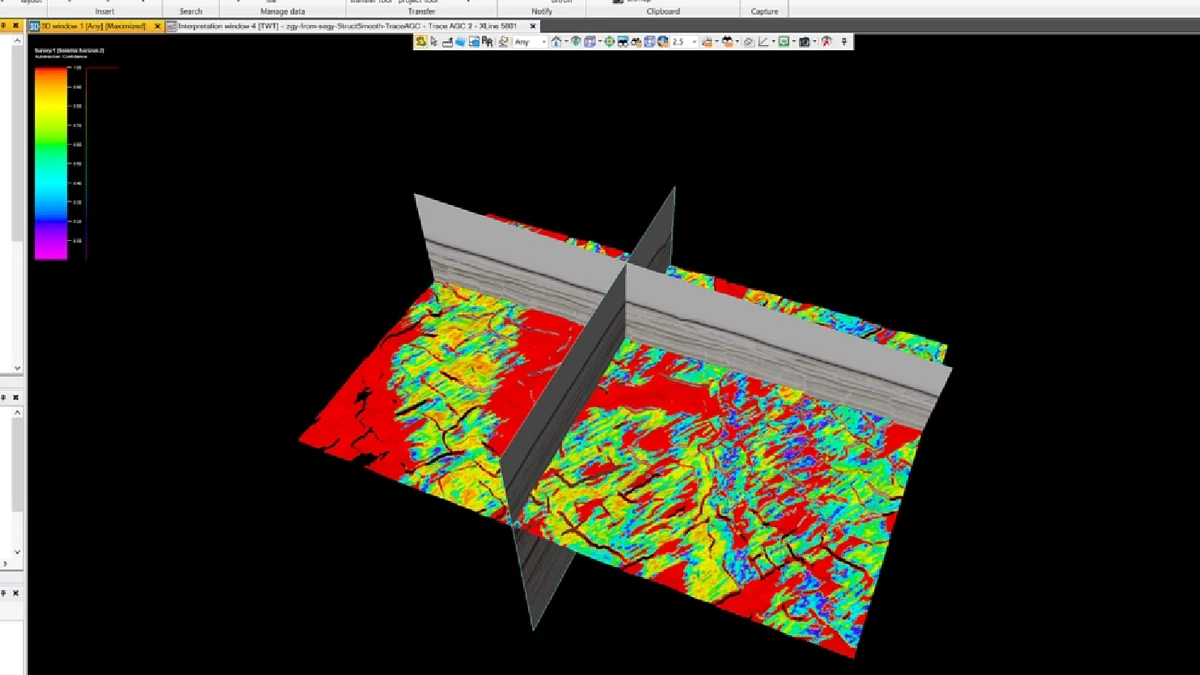Viewport: 1200px width, 675px height.
Task: Expand the home view dropdown arrow
Action: (566, 42)
